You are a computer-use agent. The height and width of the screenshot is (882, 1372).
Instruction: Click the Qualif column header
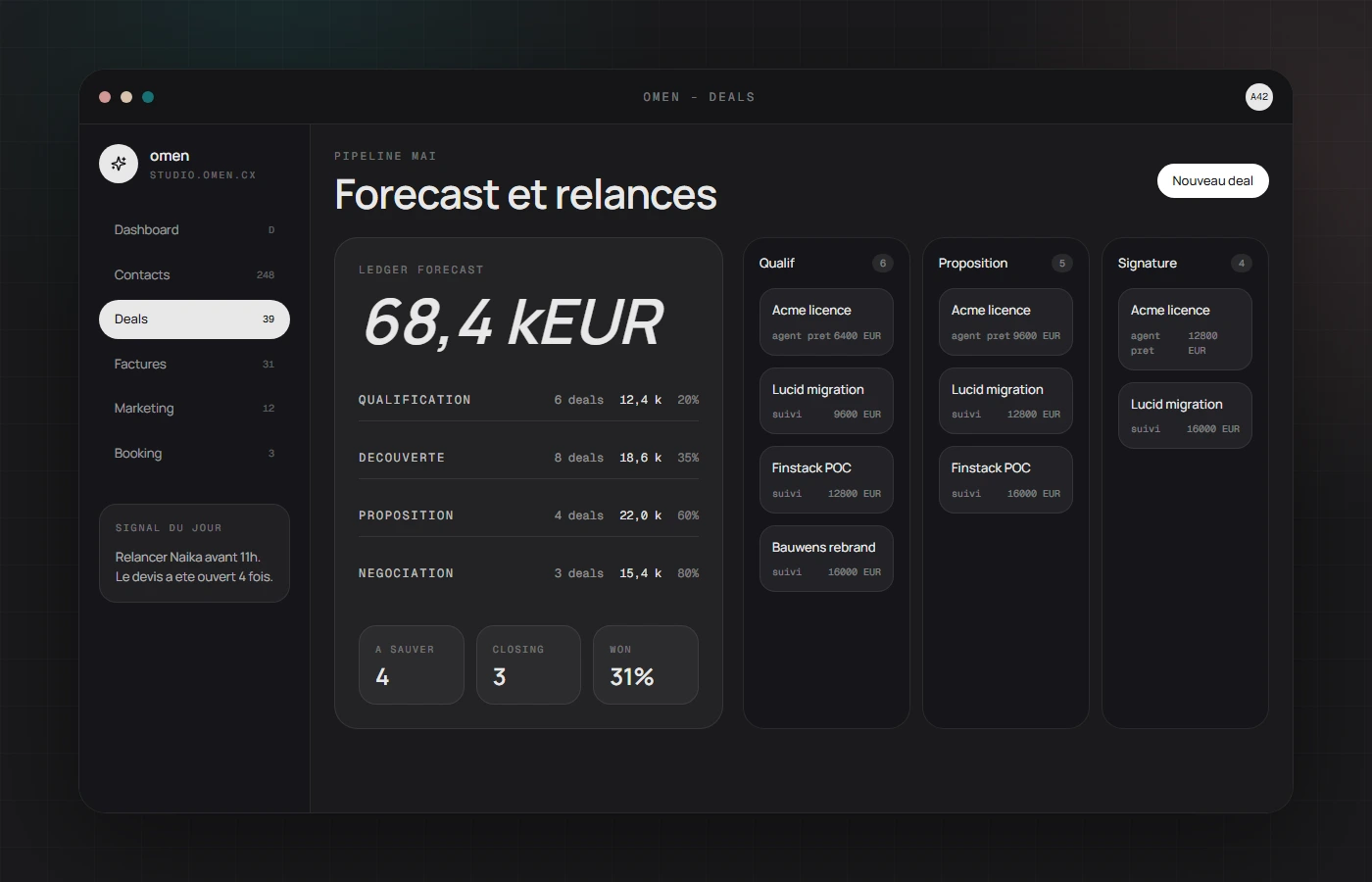(x=777, y=264)
